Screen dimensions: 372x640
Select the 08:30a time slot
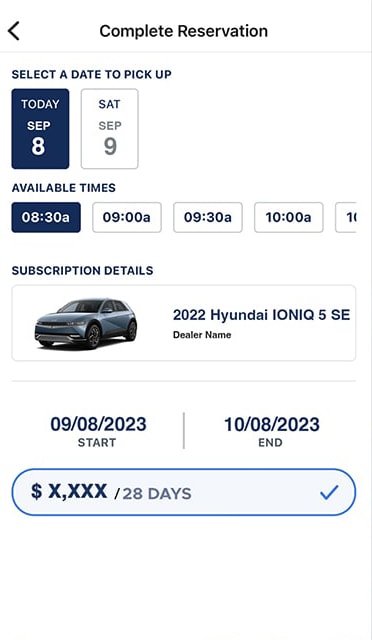[46, 217]
